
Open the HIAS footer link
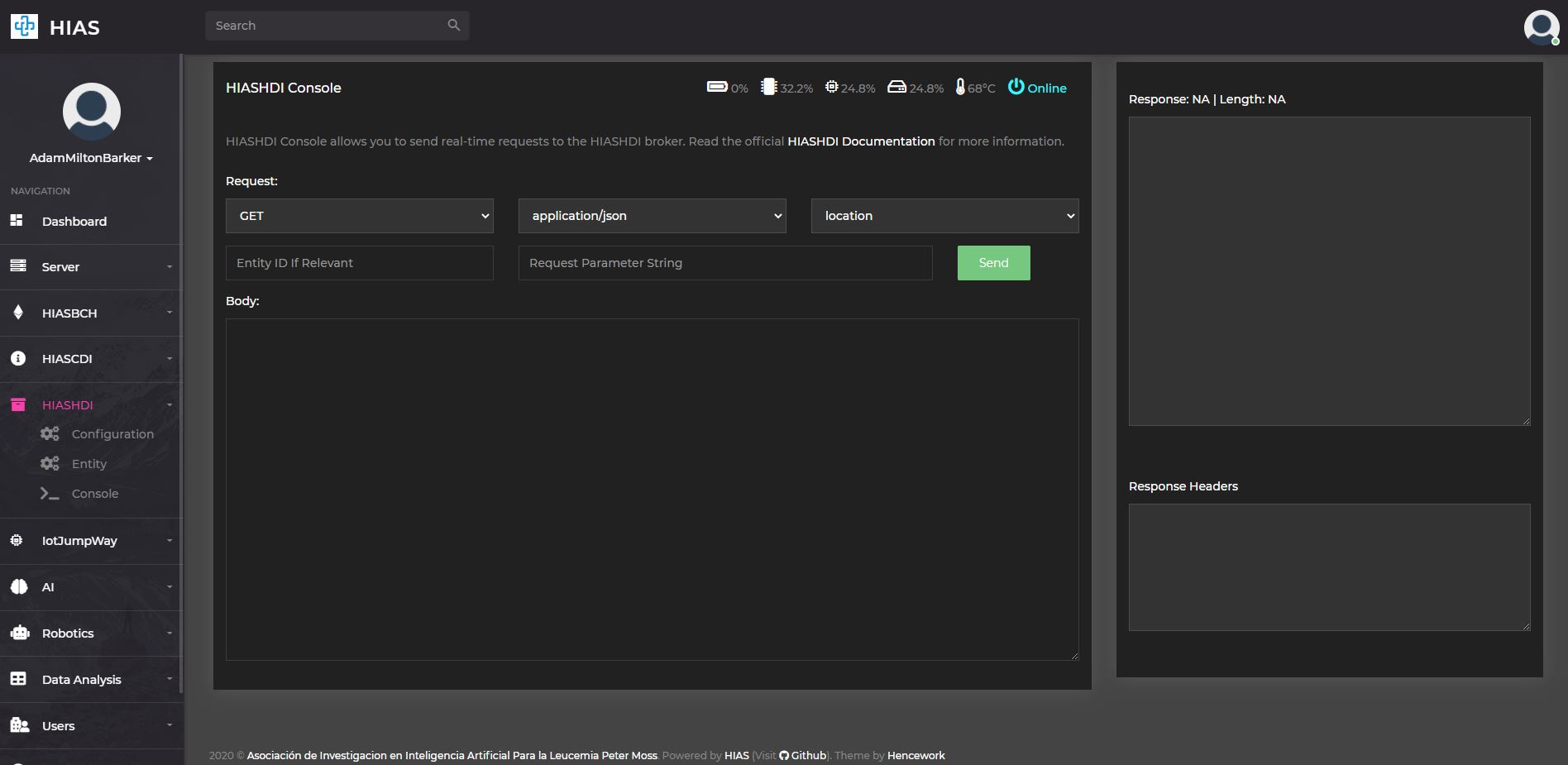coord(736,755)
